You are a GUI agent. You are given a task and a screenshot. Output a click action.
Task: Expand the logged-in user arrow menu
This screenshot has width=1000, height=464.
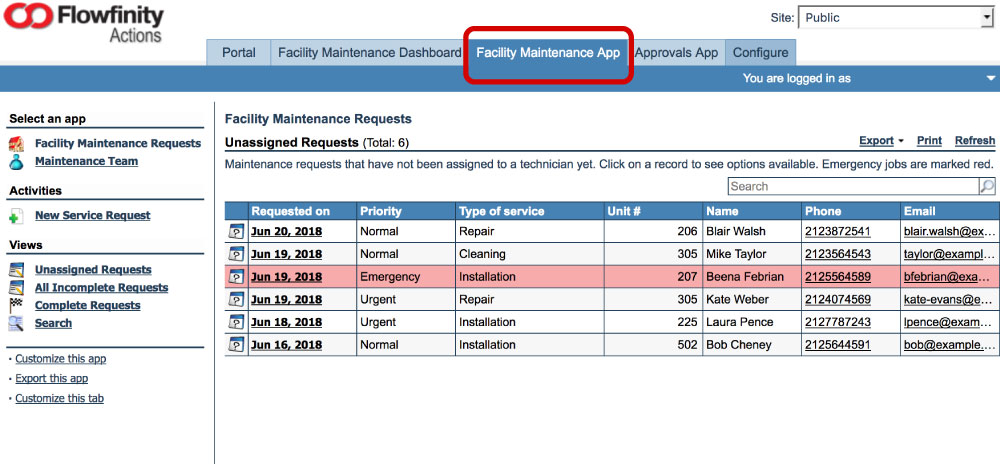pyautogui.click(x=991, y=78)
